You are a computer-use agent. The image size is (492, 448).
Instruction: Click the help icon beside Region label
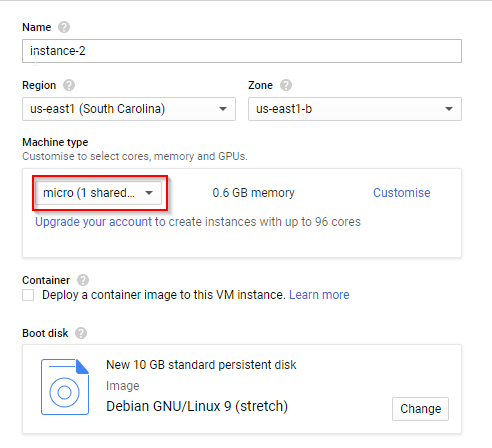coord(69,85)
